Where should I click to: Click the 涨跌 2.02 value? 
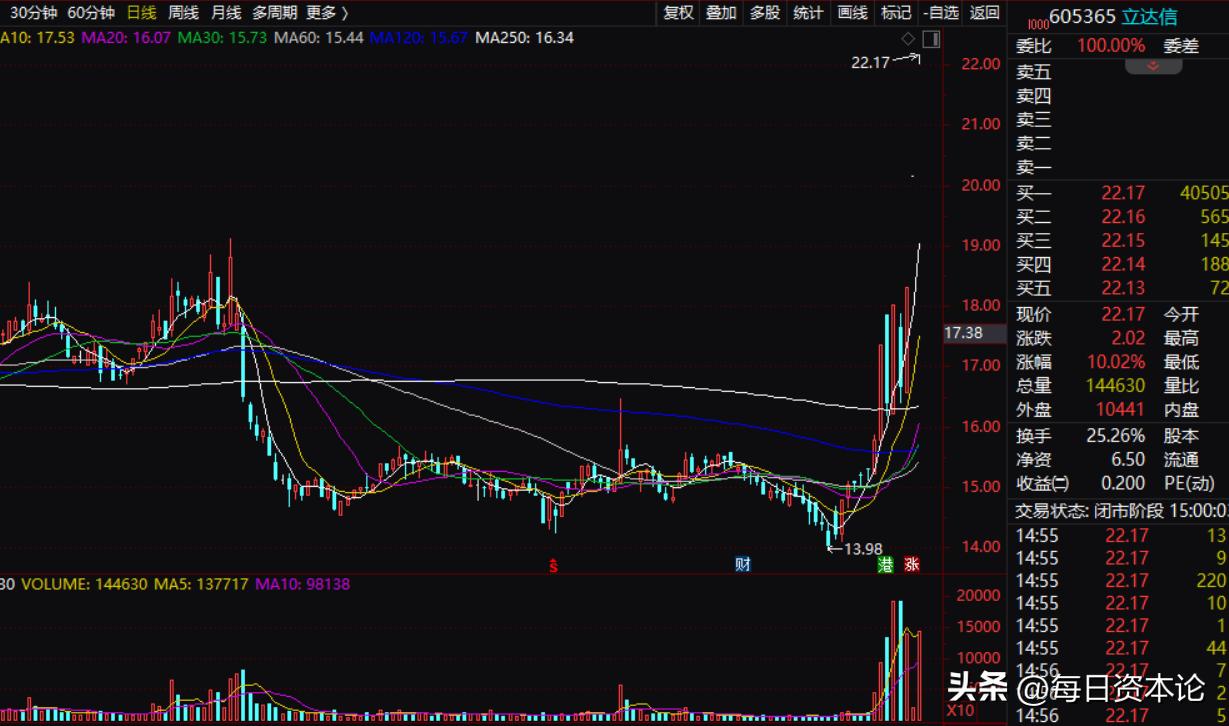[1128, 338]
